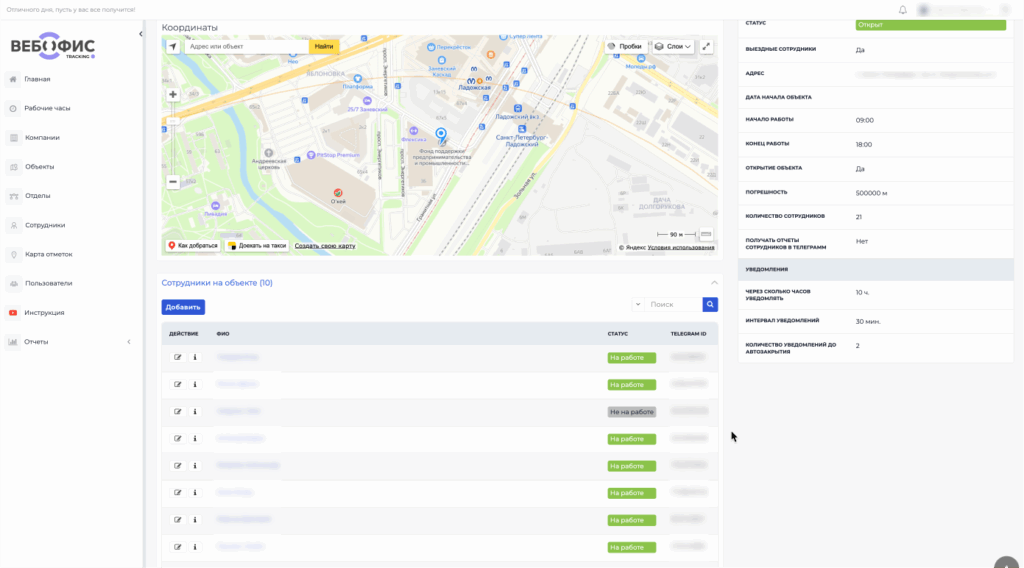Zoom in the map with plus button
The image size is (1024, 568).
click(173, 95)
